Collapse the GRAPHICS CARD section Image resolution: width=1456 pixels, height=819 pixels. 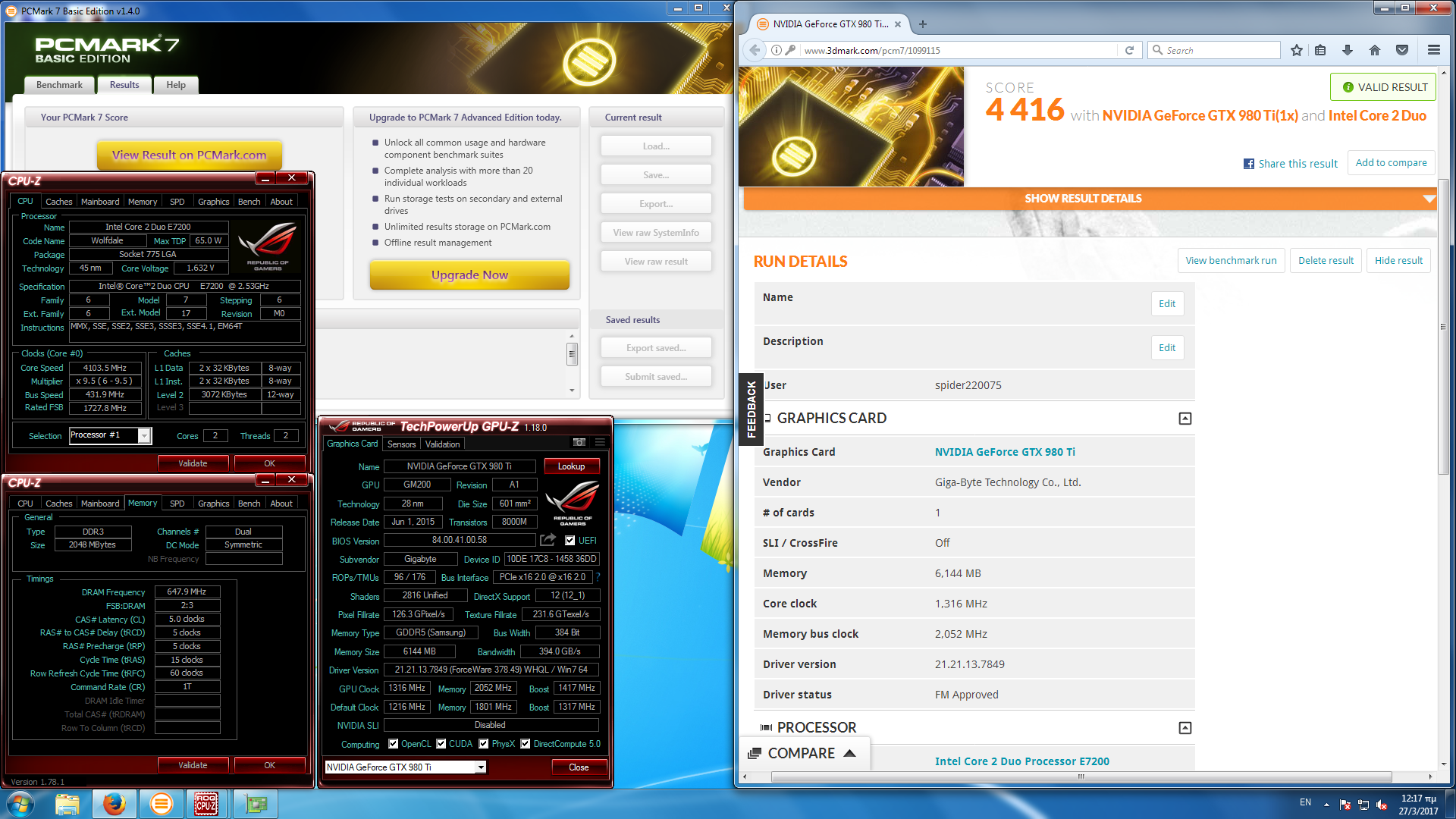click(x=1185, y=419)
